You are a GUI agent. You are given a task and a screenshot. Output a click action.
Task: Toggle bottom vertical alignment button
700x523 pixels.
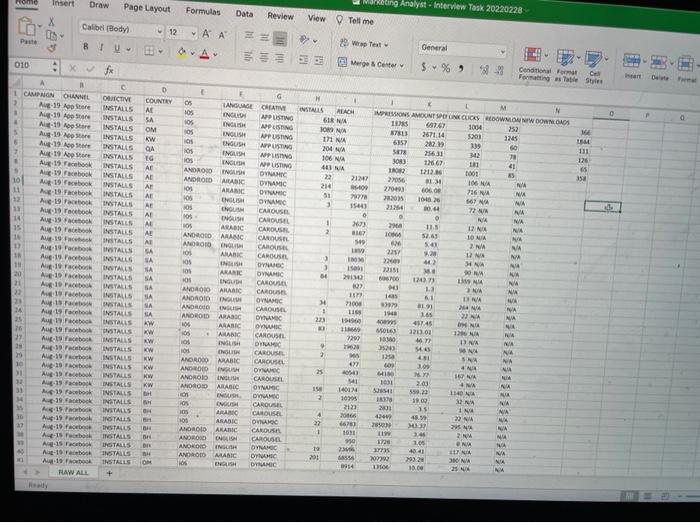280,39
